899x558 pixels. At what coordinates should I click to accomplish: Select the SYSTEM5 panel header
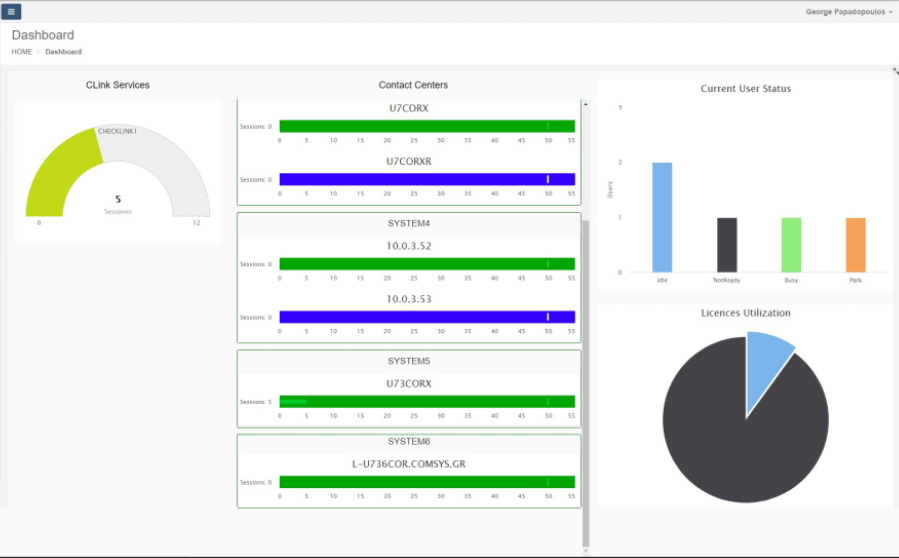408,361
